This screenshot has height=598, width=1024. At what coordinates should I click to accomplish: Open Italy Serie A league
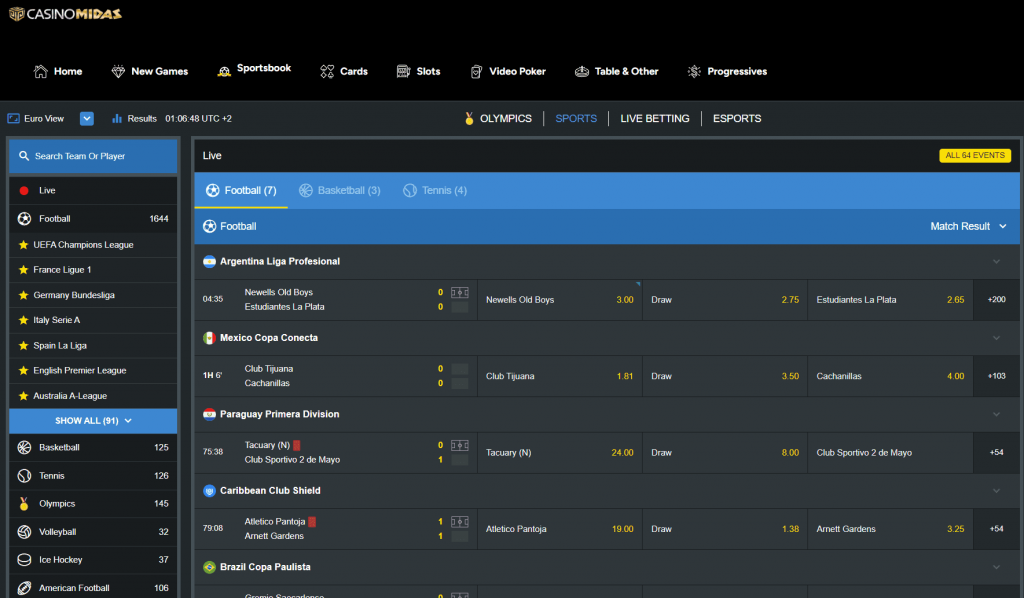[x=93, y=320]
